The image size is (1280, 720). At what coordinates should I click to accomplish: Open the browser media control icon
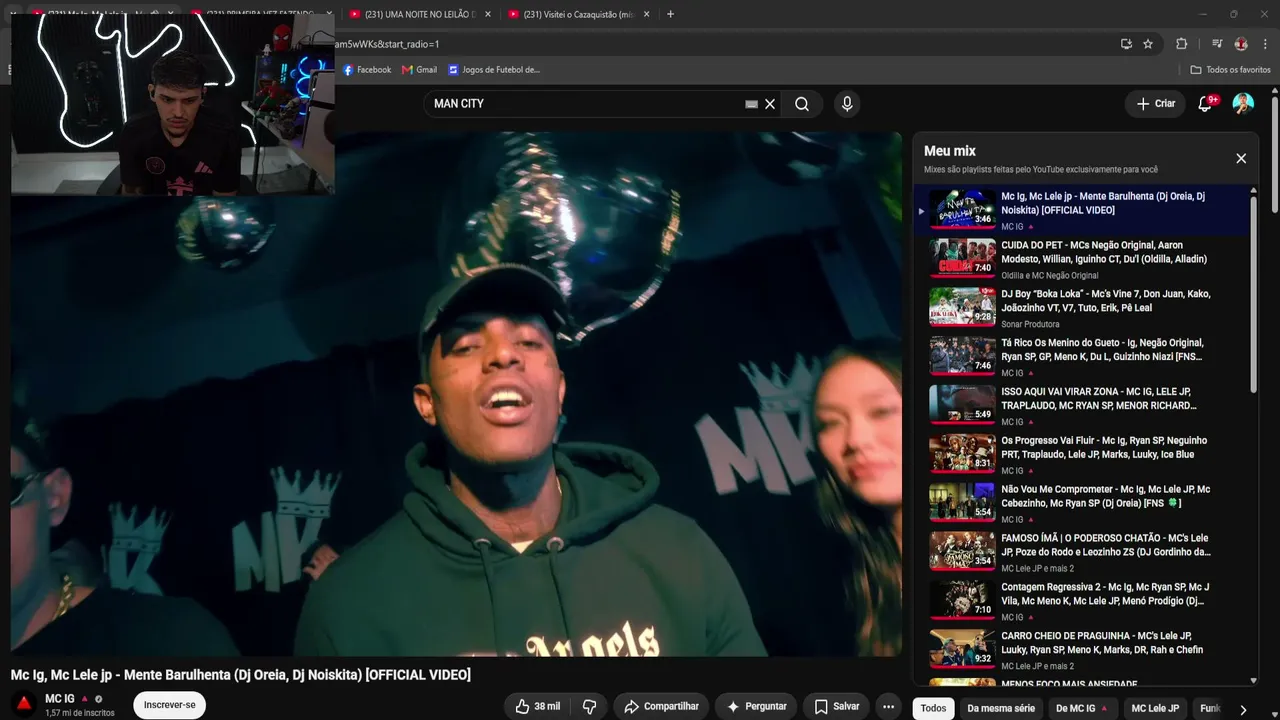coord(1217,44)
